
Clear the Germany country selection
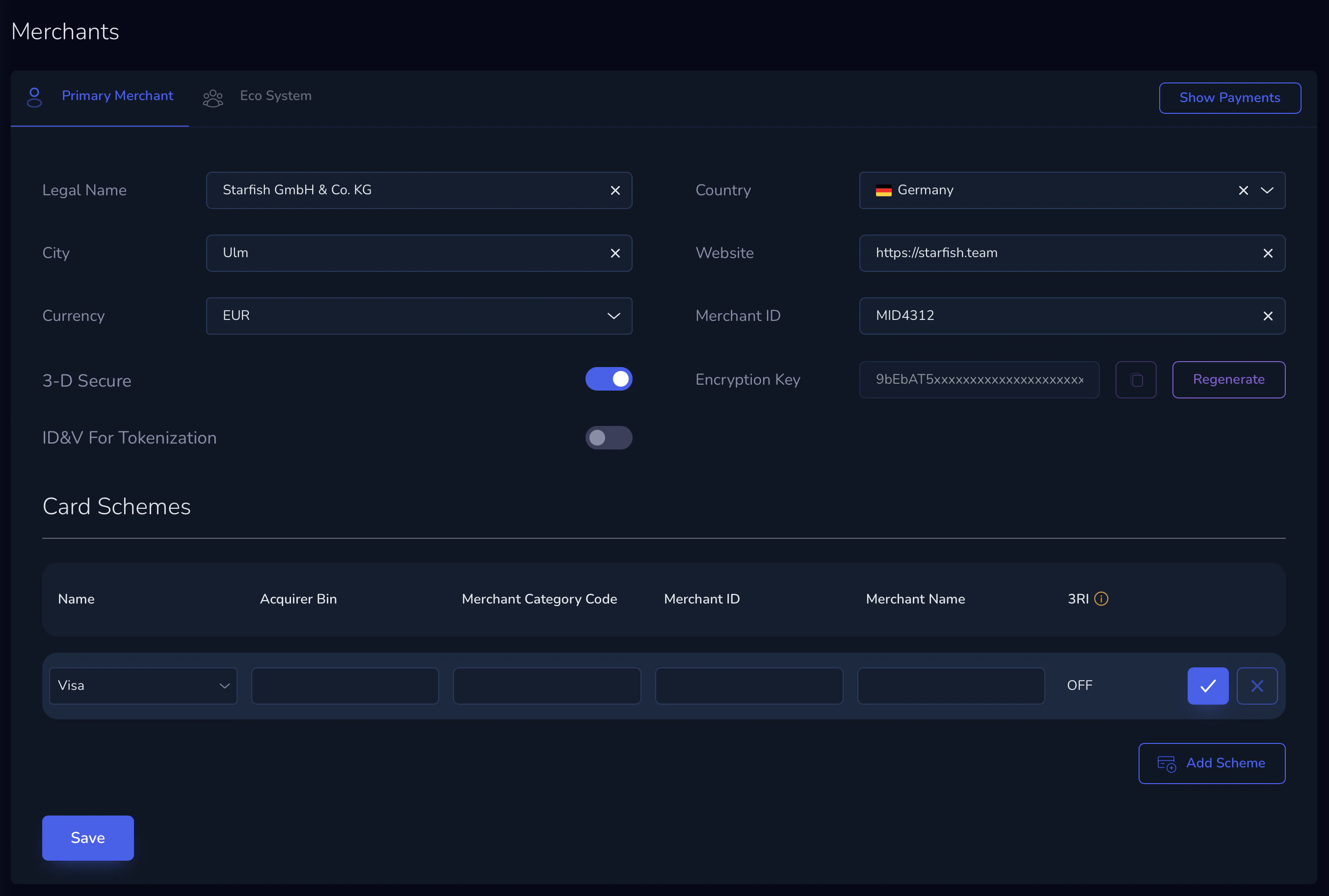pyautogui.click(x=1244, y=190)
